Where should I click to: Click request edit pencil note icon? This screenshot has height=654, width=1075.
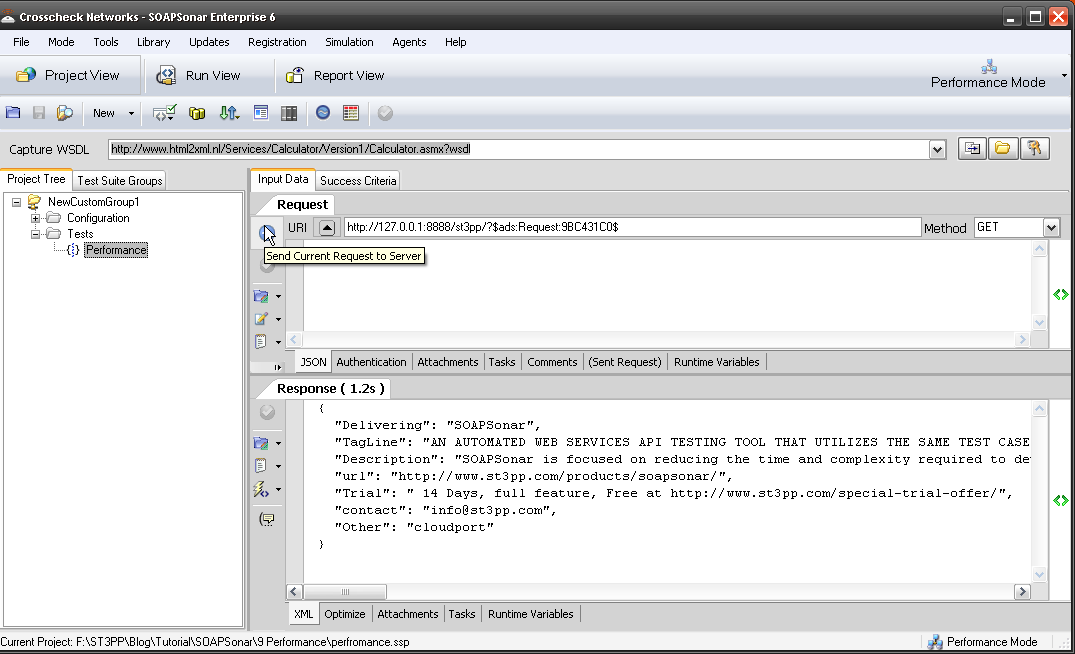click(261, 319)
